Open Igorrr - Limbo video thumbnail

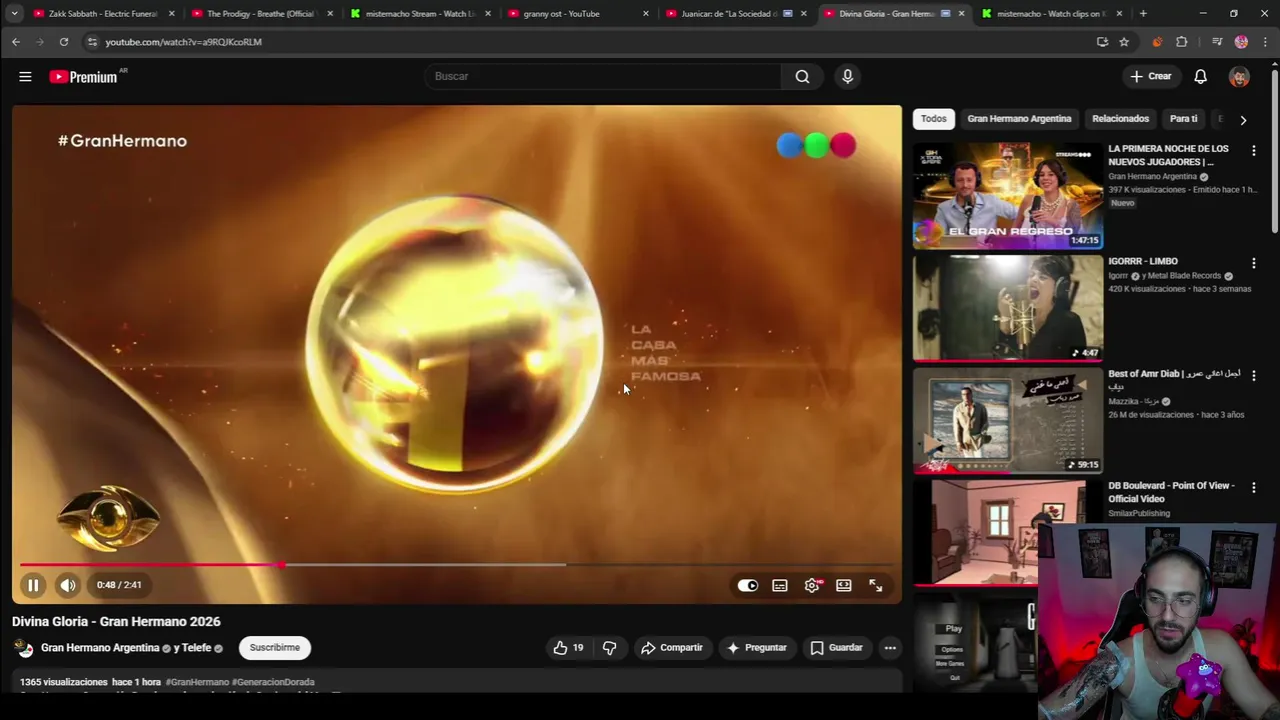pyautogui.click(x=1008, y=307)
